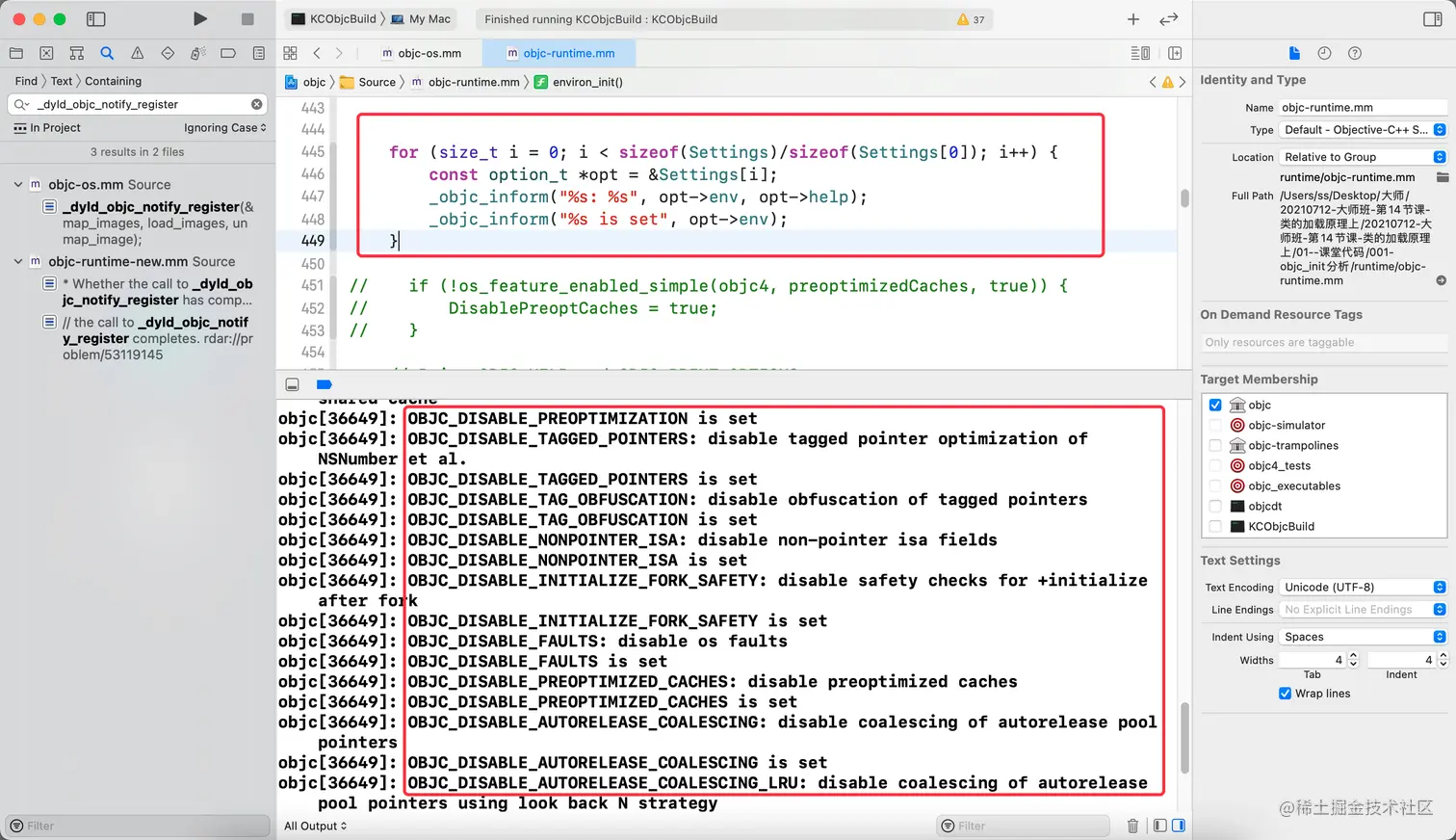
Task: Adjust the Tab width stepper
Action: tap(1353, 660)
